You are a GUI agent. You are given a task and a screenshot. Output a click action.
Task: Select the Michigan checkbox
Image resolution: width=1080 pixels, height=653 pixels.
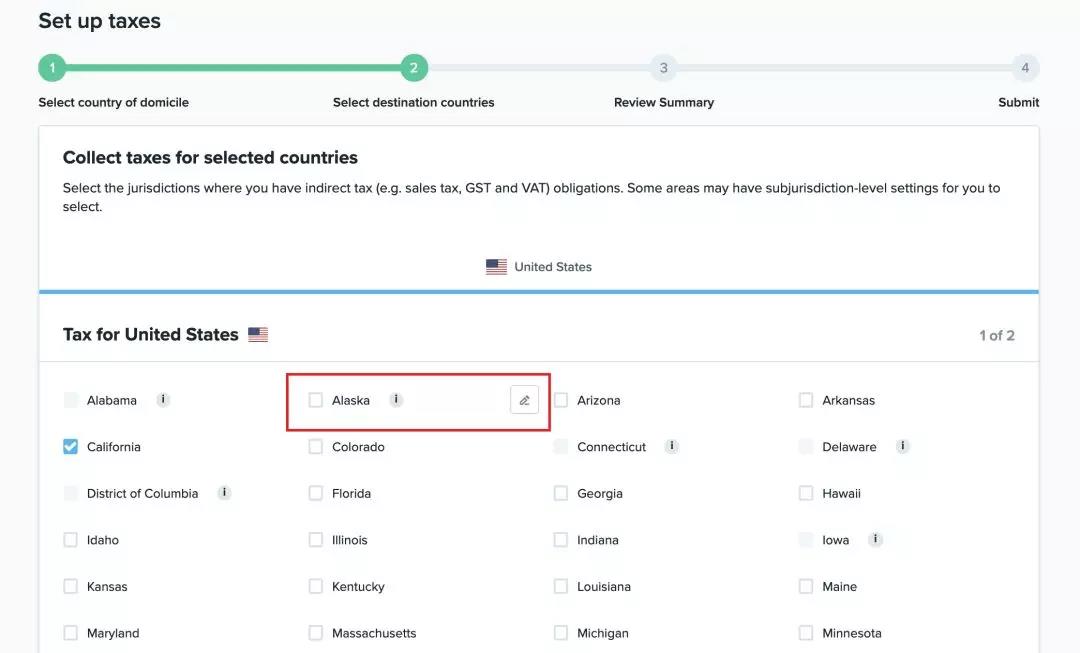561,633
